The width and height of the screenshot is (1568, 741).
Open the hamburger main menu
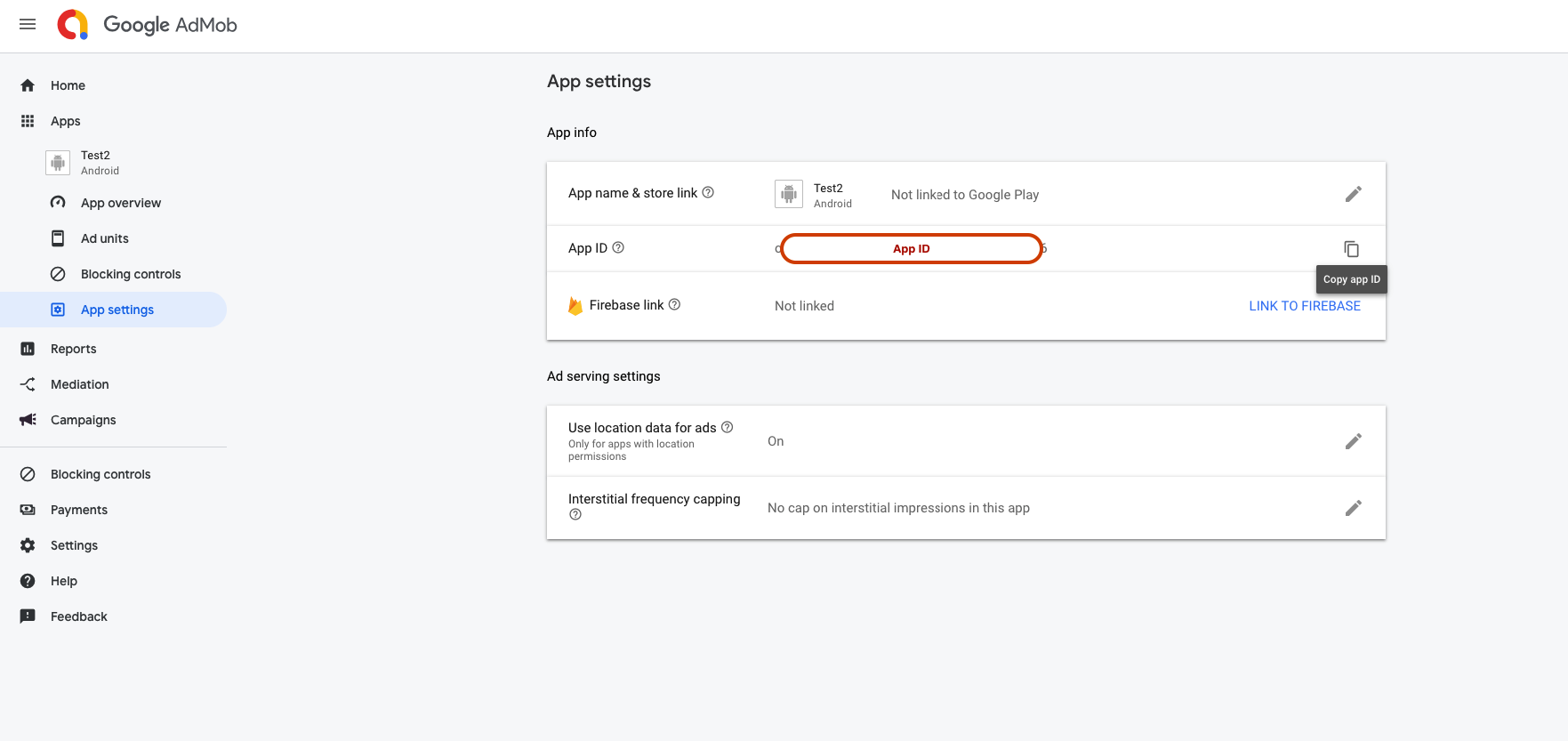[28, 25]
